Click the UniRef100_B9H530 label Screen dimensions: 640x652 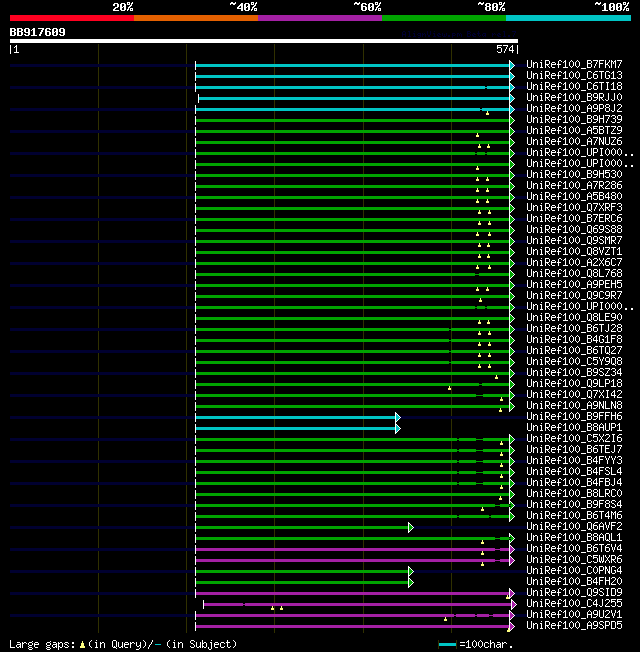(574, 175)
